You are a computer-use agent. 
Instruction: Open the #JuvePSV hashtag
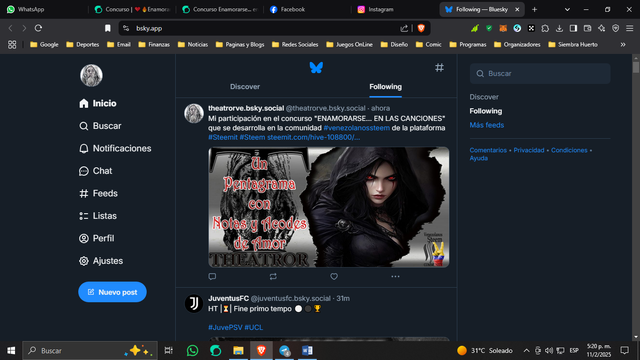(x=225, y=327)
